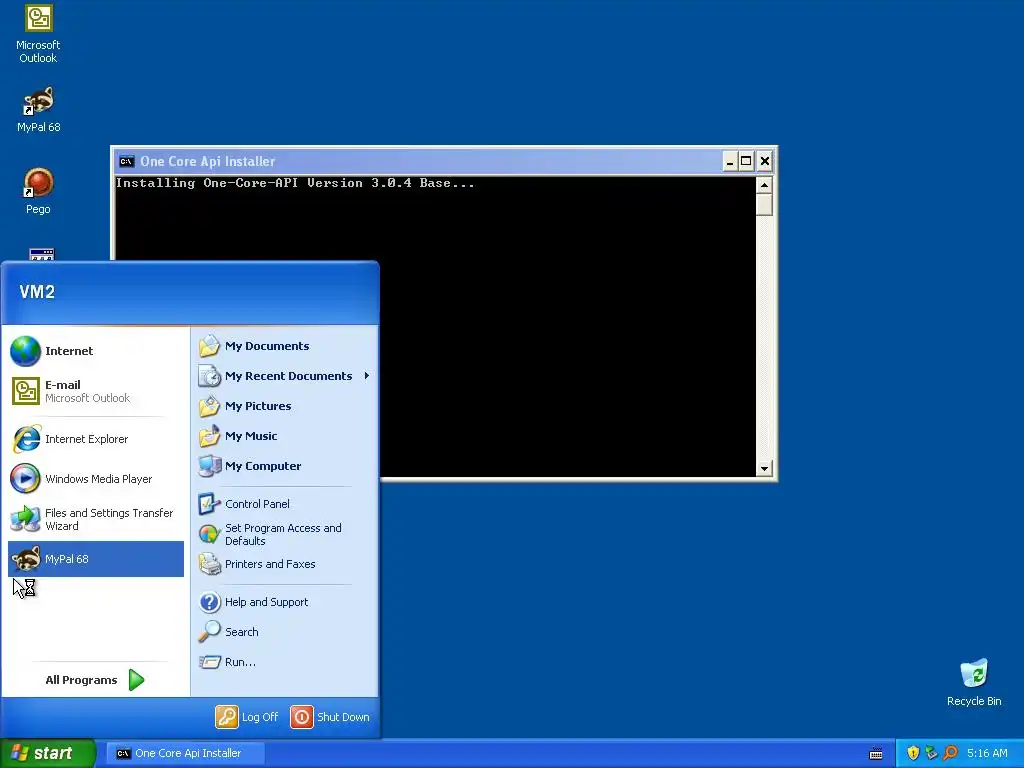Open Windows Media Player from Start menu
This screenshot has width=1024, height=768.
pos(96,479)
